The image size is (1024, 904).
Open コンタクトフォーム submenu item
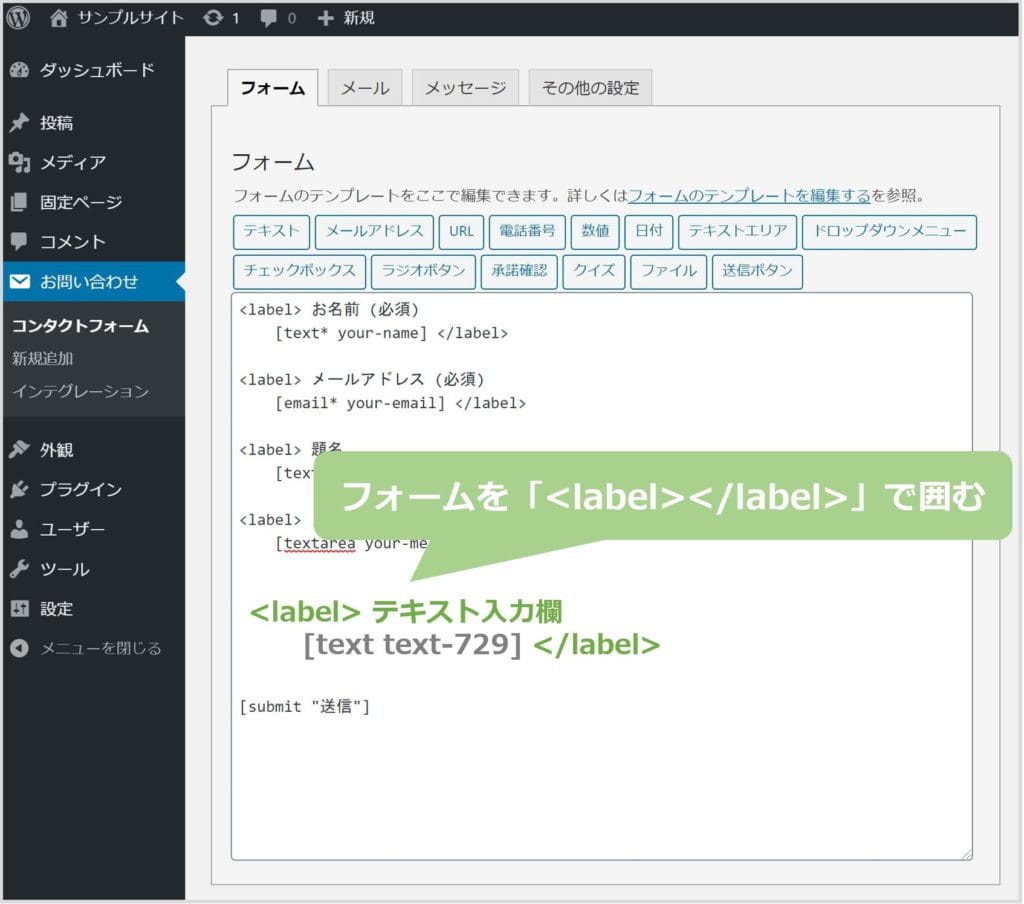80,325
